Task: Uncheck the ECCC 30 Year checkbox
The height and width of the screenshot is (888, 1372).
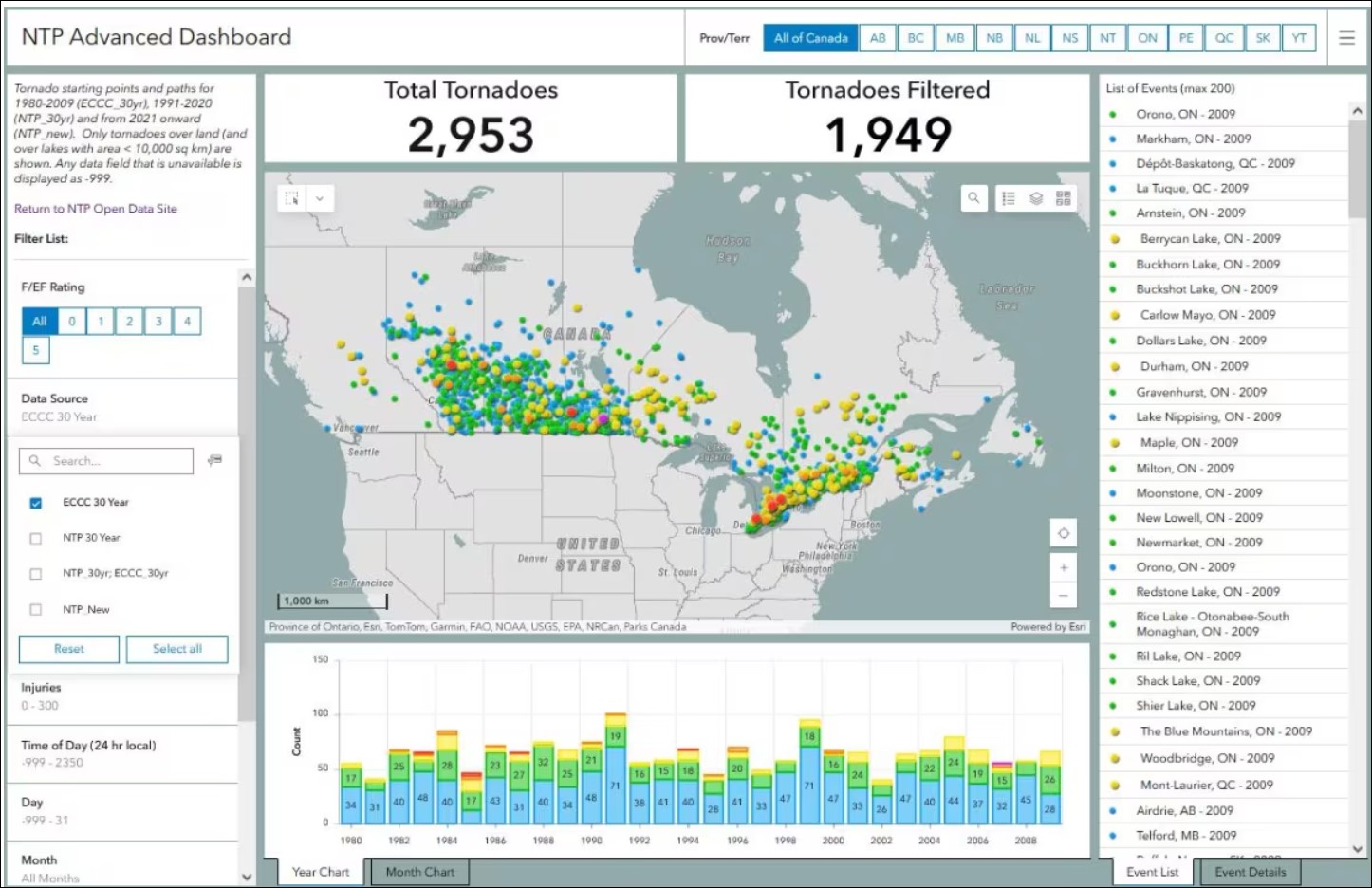Action: tap(36, 503)
